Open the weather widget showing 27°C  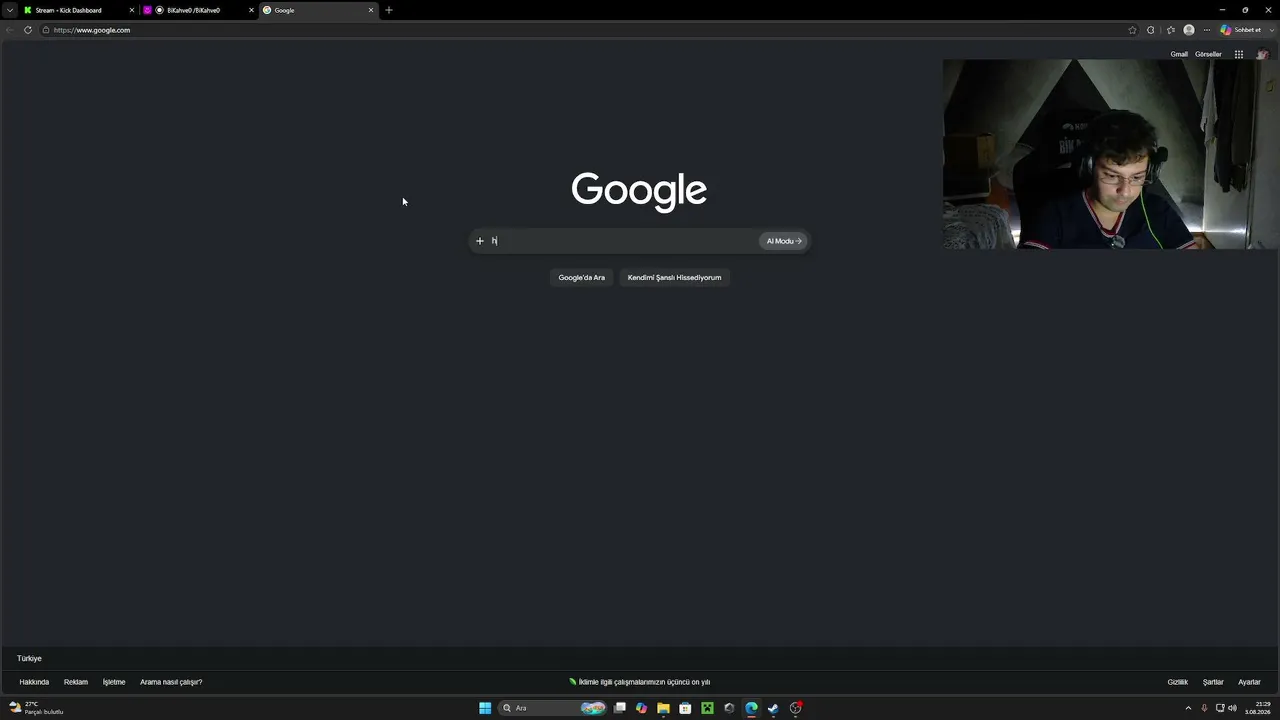pyautogui.click(x=37, y=708)
